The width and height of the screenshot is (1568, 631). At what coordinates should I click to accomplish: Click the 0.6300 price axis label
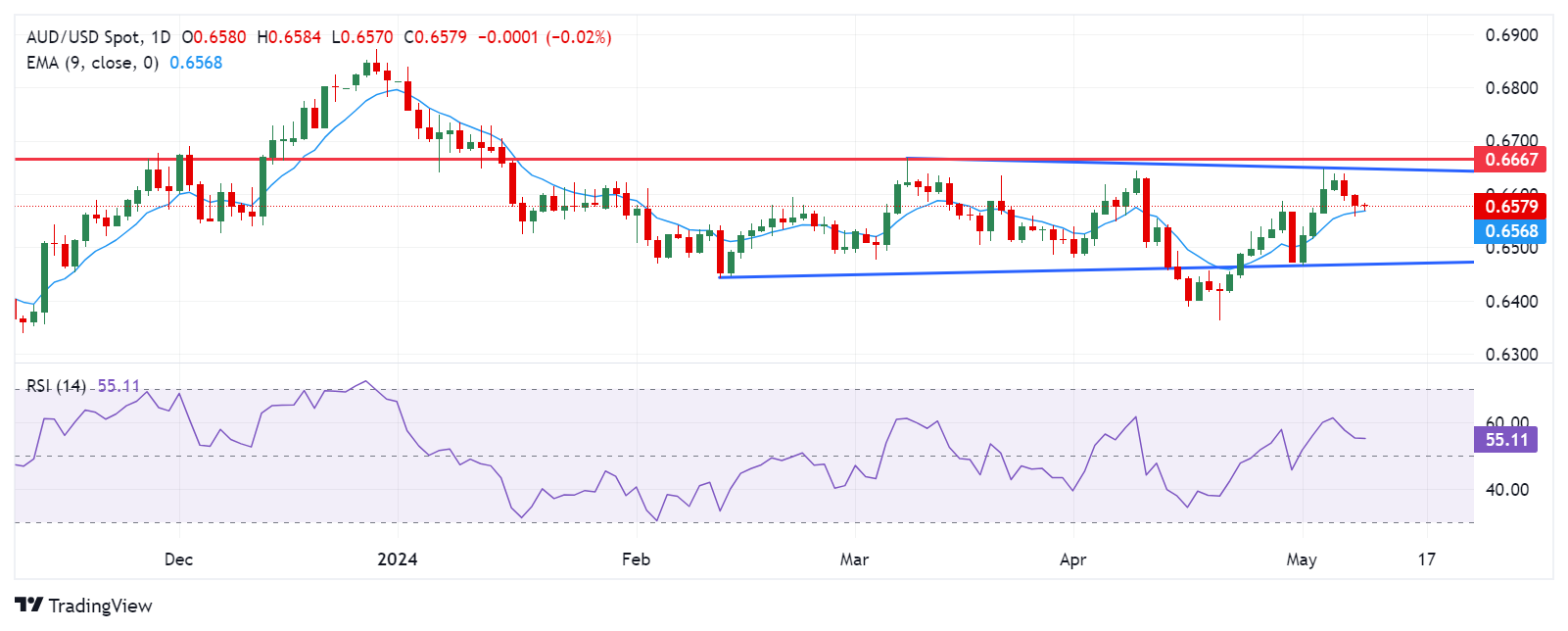point(1511,355)
